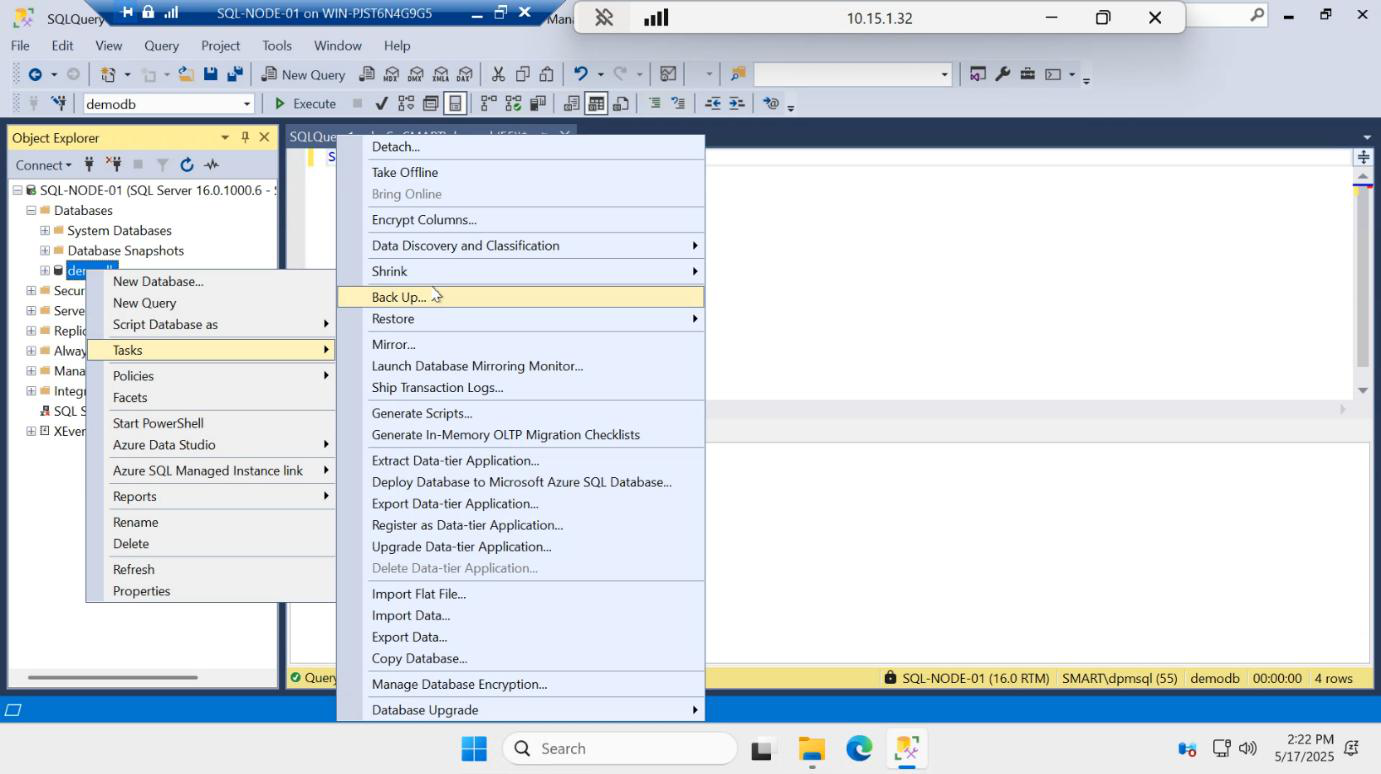The width and height of the screenshot is (1381, 774).
Task: Open the Shrink submenu
Action: 520,271
